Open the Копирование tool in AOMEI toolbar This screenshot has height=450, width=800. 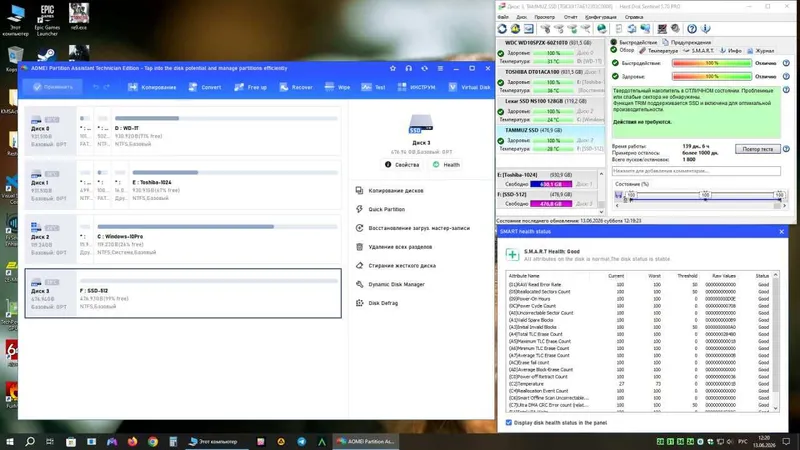152,87
